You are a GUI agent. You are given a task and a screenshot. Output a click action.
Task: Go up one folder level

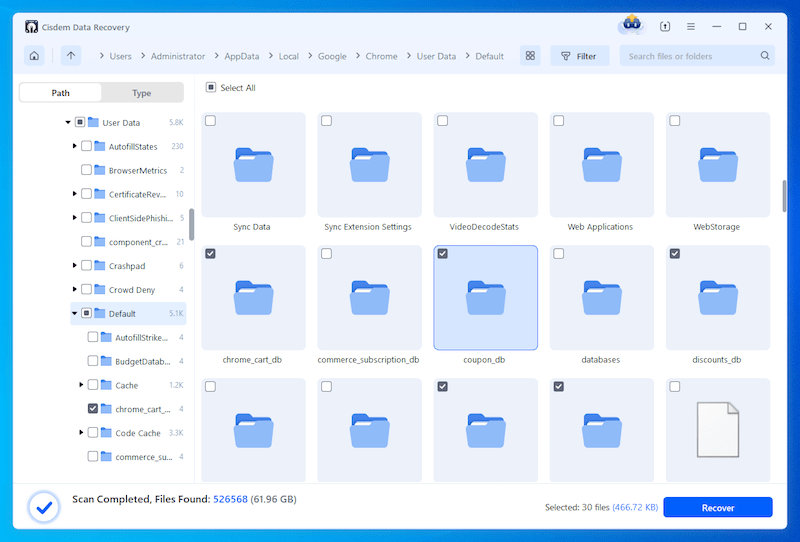pyautogui.click(x=70, y=56)
